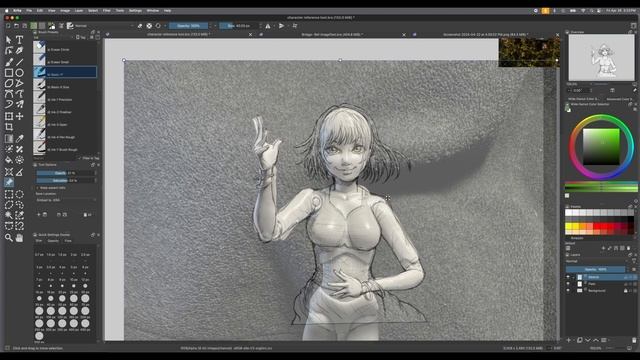Viewport: 640px width, 360px height.
Task: Open the File menu
Action: pos(29,11)
